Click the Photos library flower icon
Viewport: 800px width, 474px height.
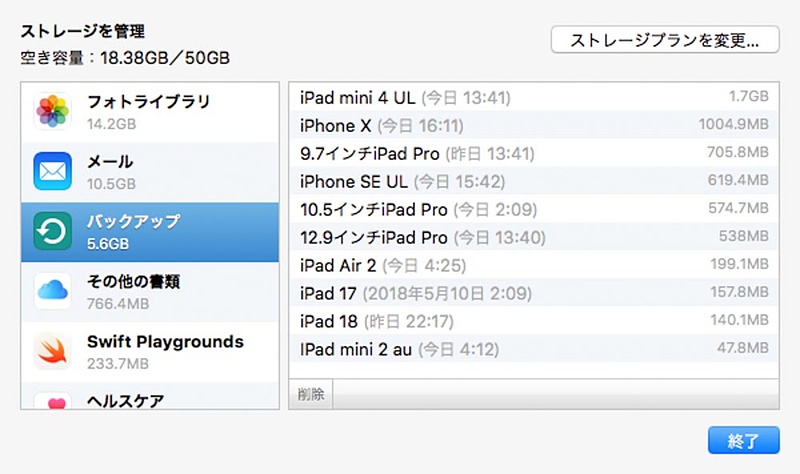point(53,111)
